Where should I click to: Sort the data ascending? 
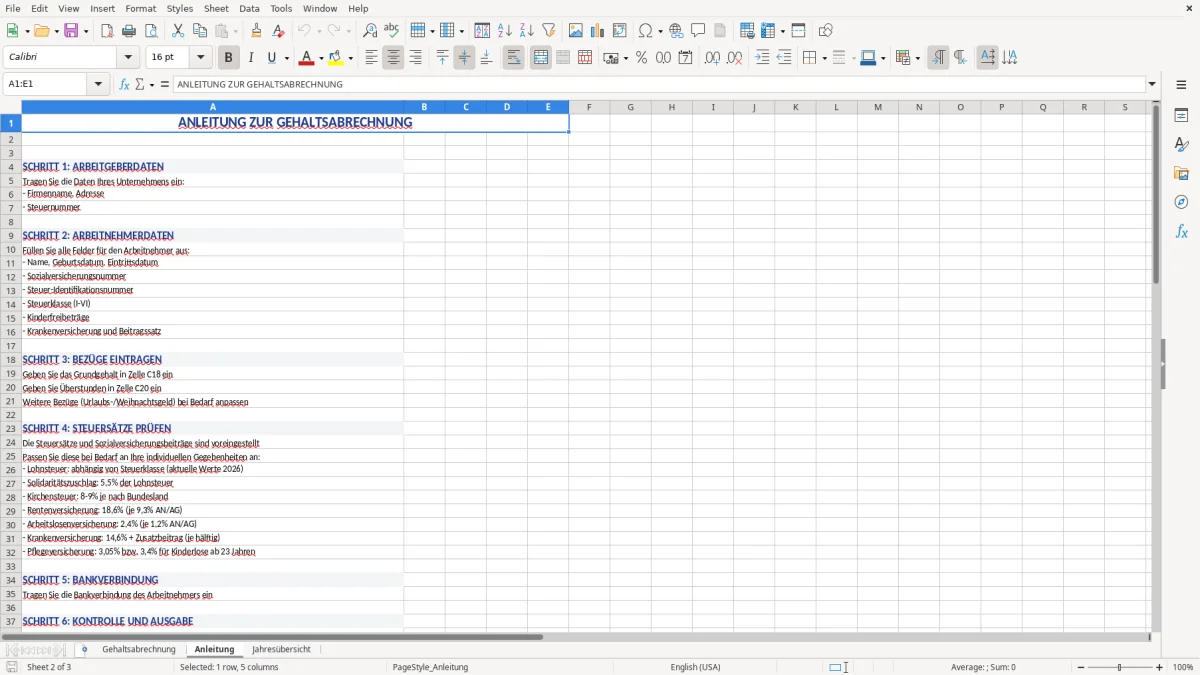505,30
